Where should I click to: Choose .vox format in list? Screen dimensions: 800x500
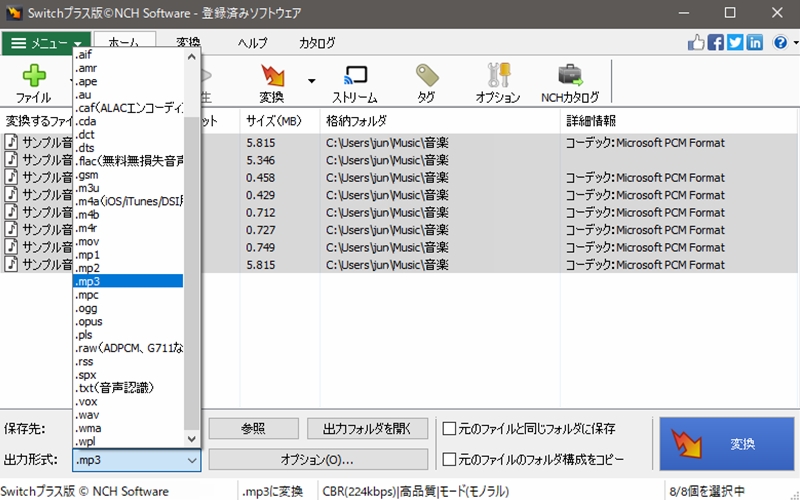[x=128, y=402]
